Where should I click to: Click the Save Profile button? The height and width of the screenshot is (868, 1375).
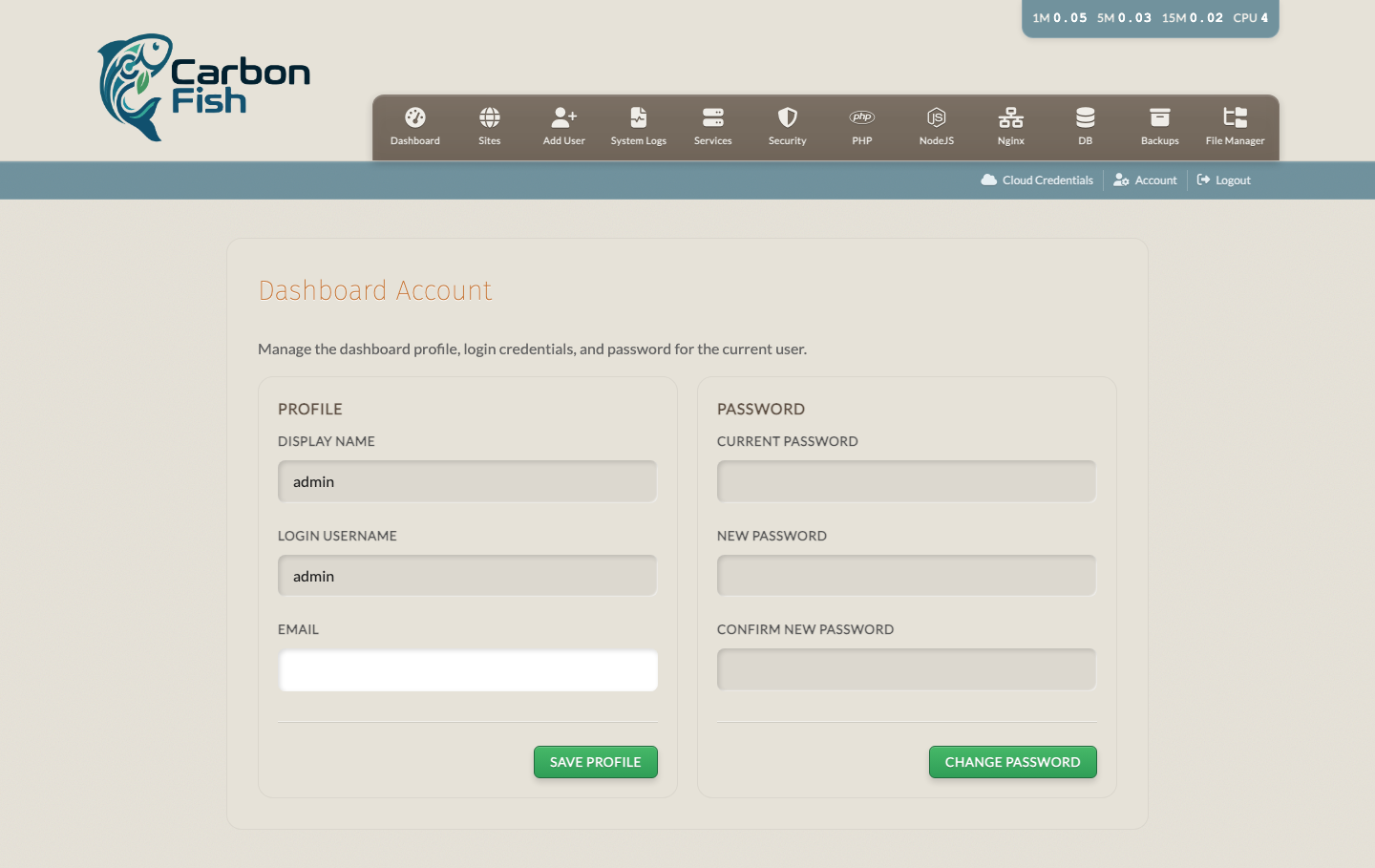point(595,762)
